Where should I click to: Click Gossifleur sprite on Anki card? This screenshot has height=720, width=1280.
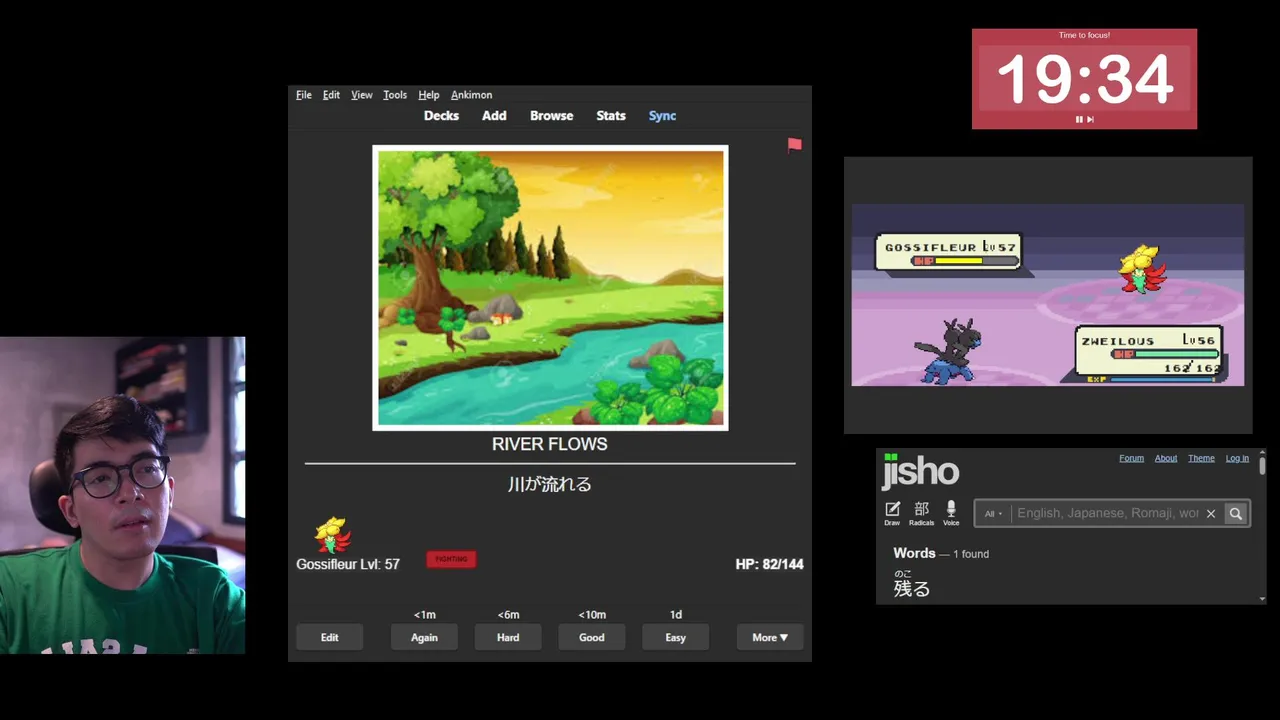coord(332,535)
